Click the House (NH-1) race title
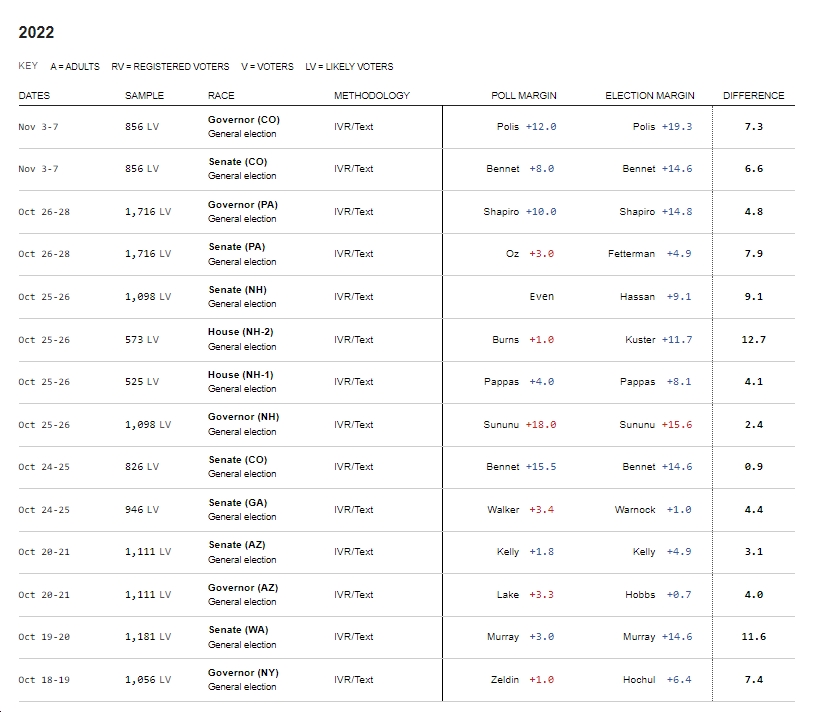This screenshot has height=712, width=829. [241, 375]
